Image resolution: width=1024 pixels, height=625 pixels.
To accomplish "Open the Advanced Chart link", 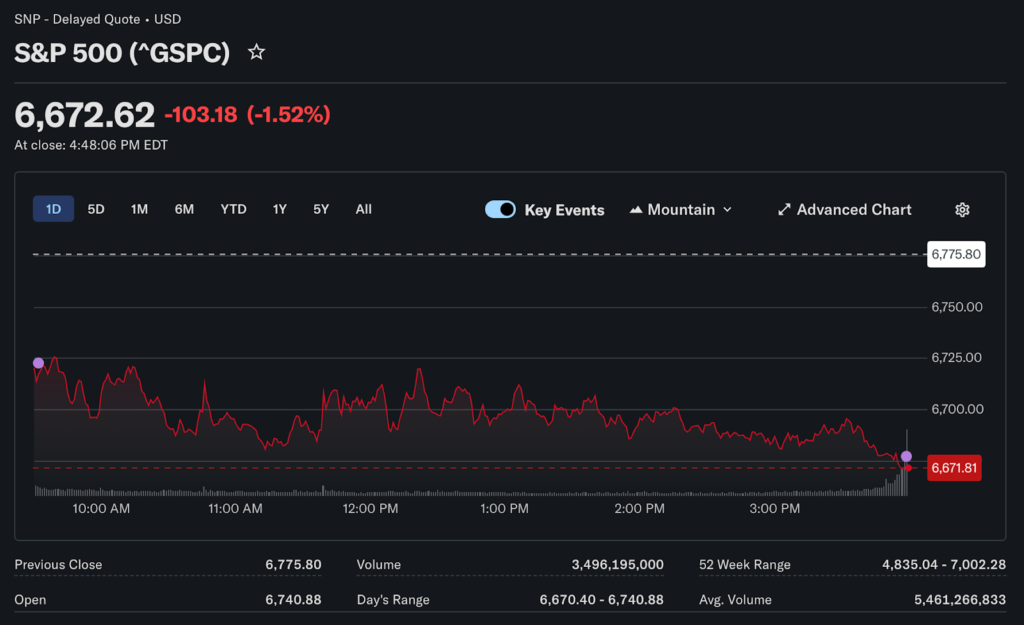I will pyautogui.click(x=853, y=210).
